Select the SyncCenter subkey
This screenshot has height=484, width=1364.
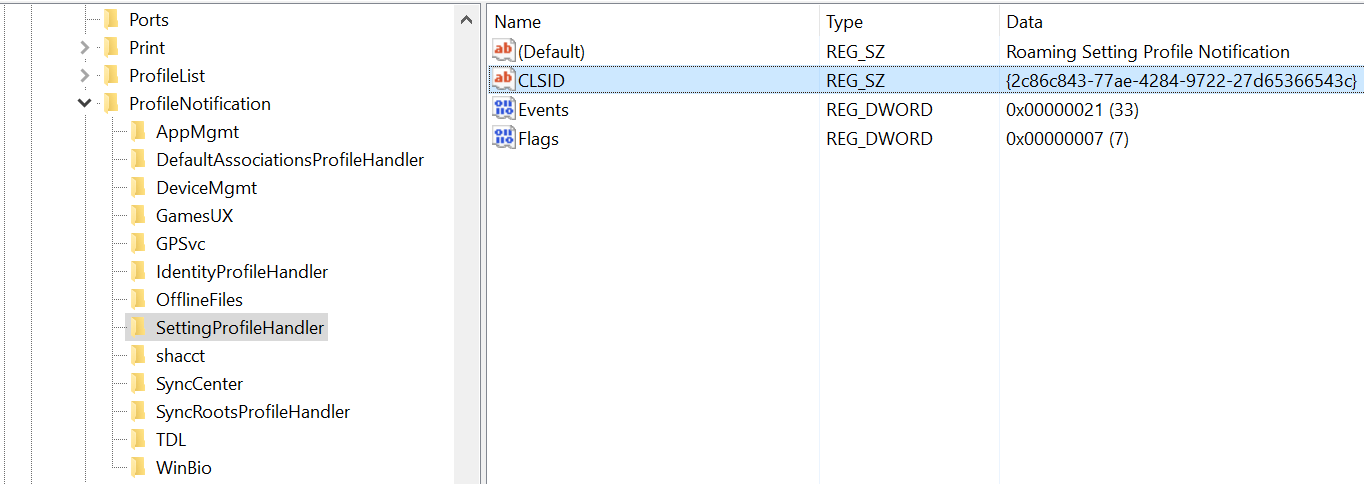[x=199, y=384]
